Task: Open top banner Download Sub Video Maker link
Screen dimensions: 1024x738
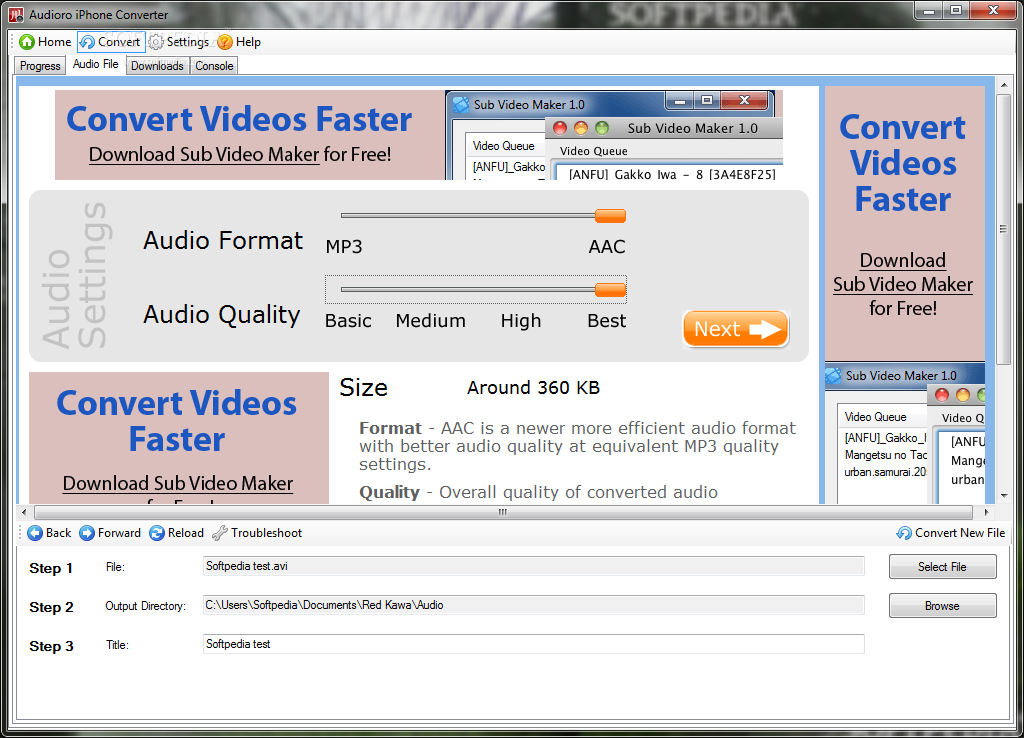Action: point(204,155)
